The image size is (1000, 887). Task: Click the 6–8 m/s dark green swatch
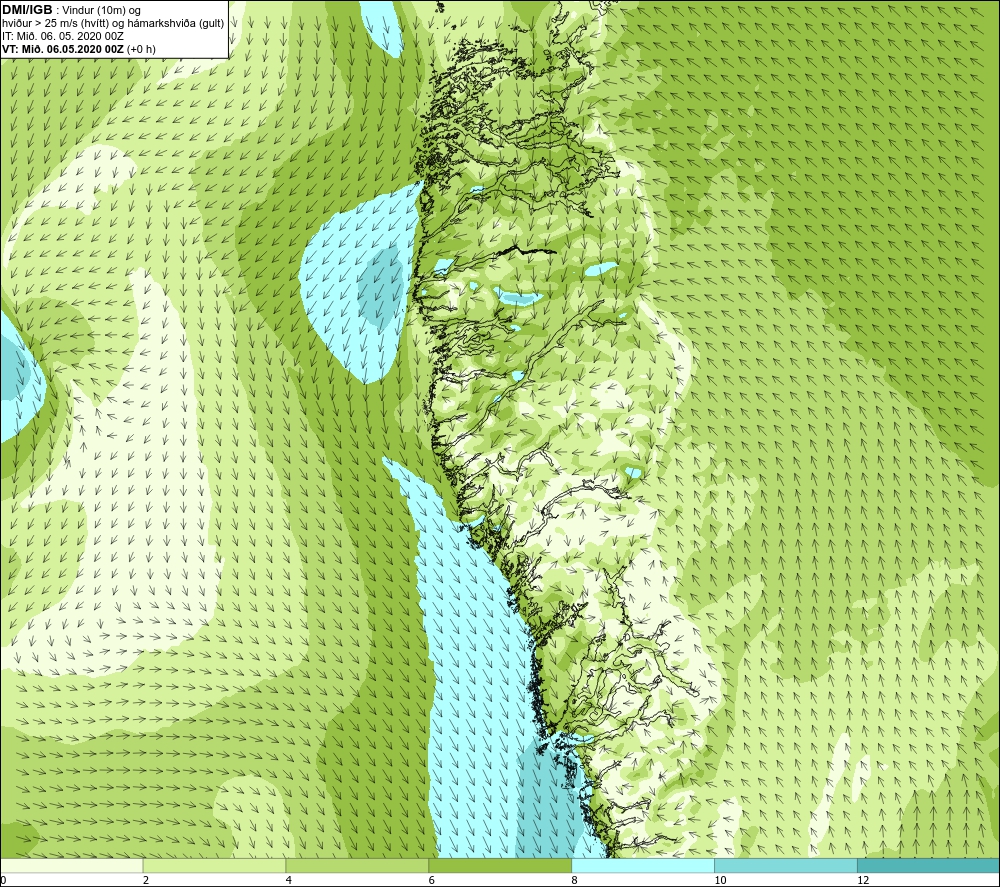[x=500, y=865]
